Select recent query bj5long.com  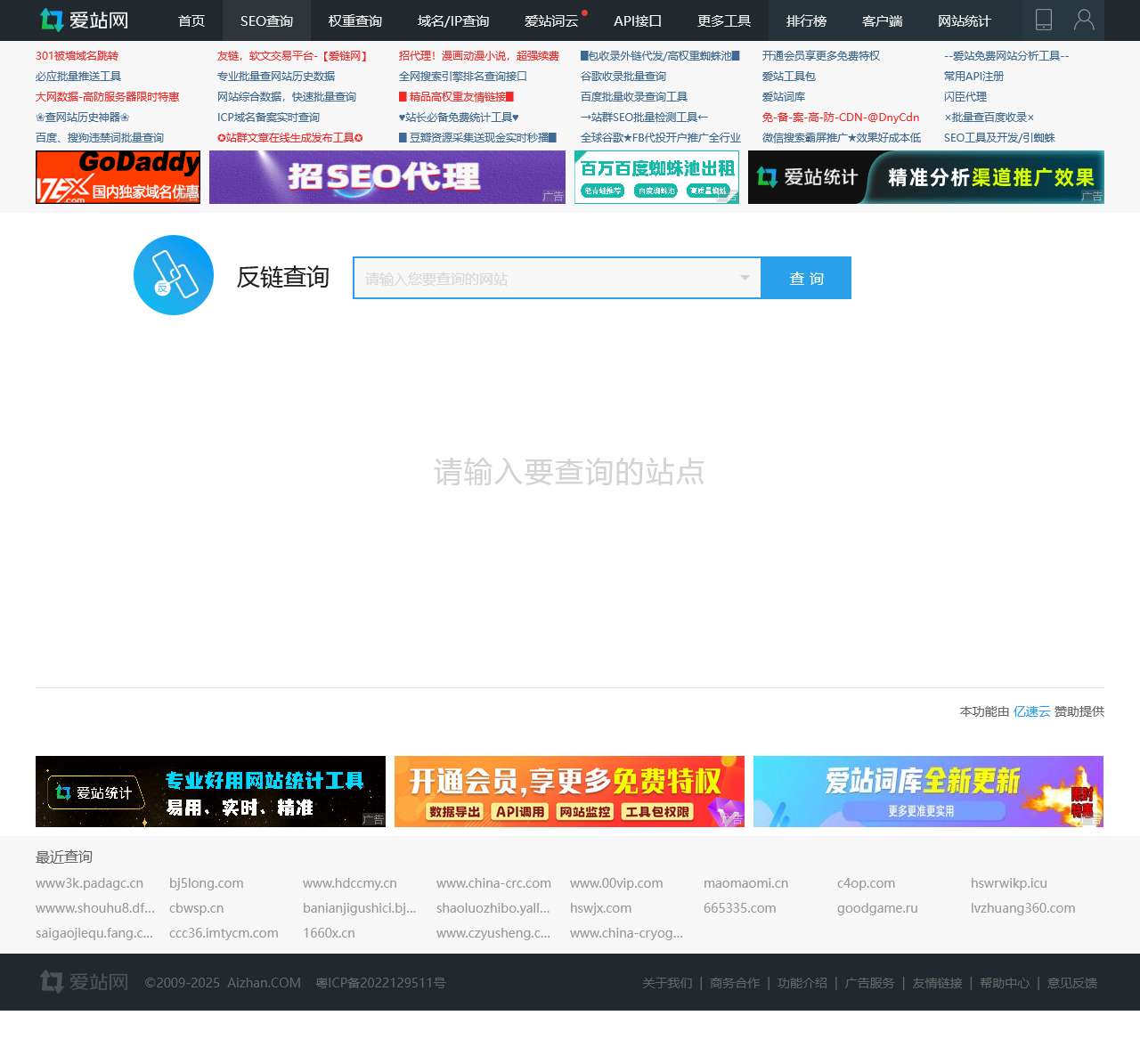click(207, 883)
